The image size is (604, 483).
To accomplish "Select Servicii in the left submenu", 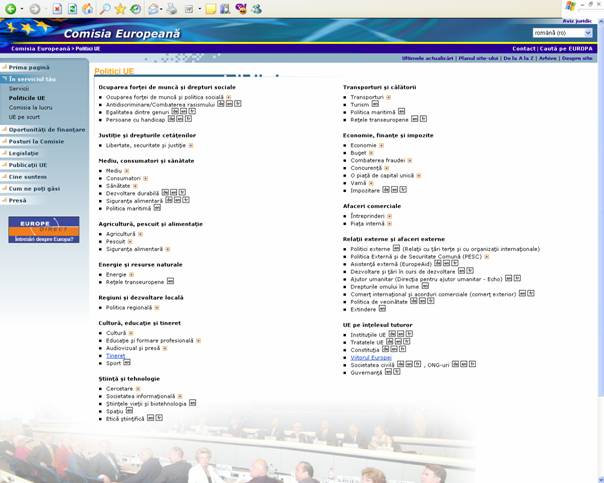I will (x=19, y=89).
